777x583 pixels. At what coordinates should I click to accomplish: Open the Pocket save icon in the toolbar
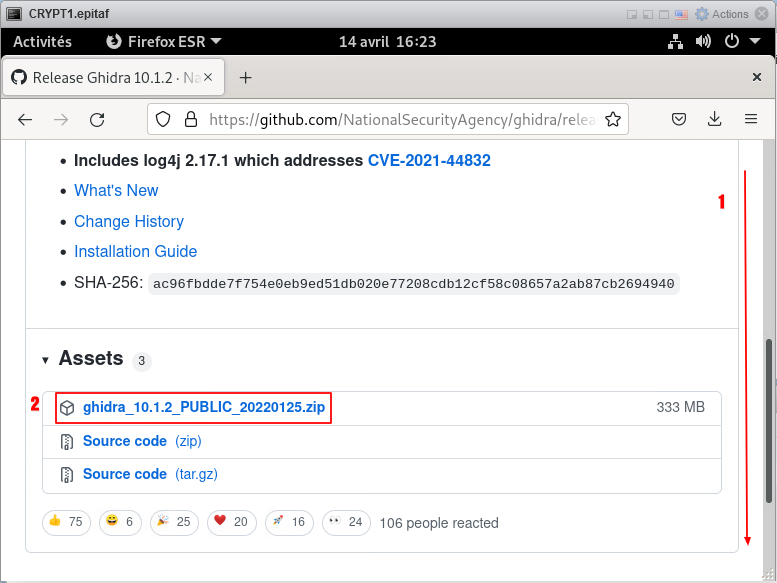coord(678,120)
